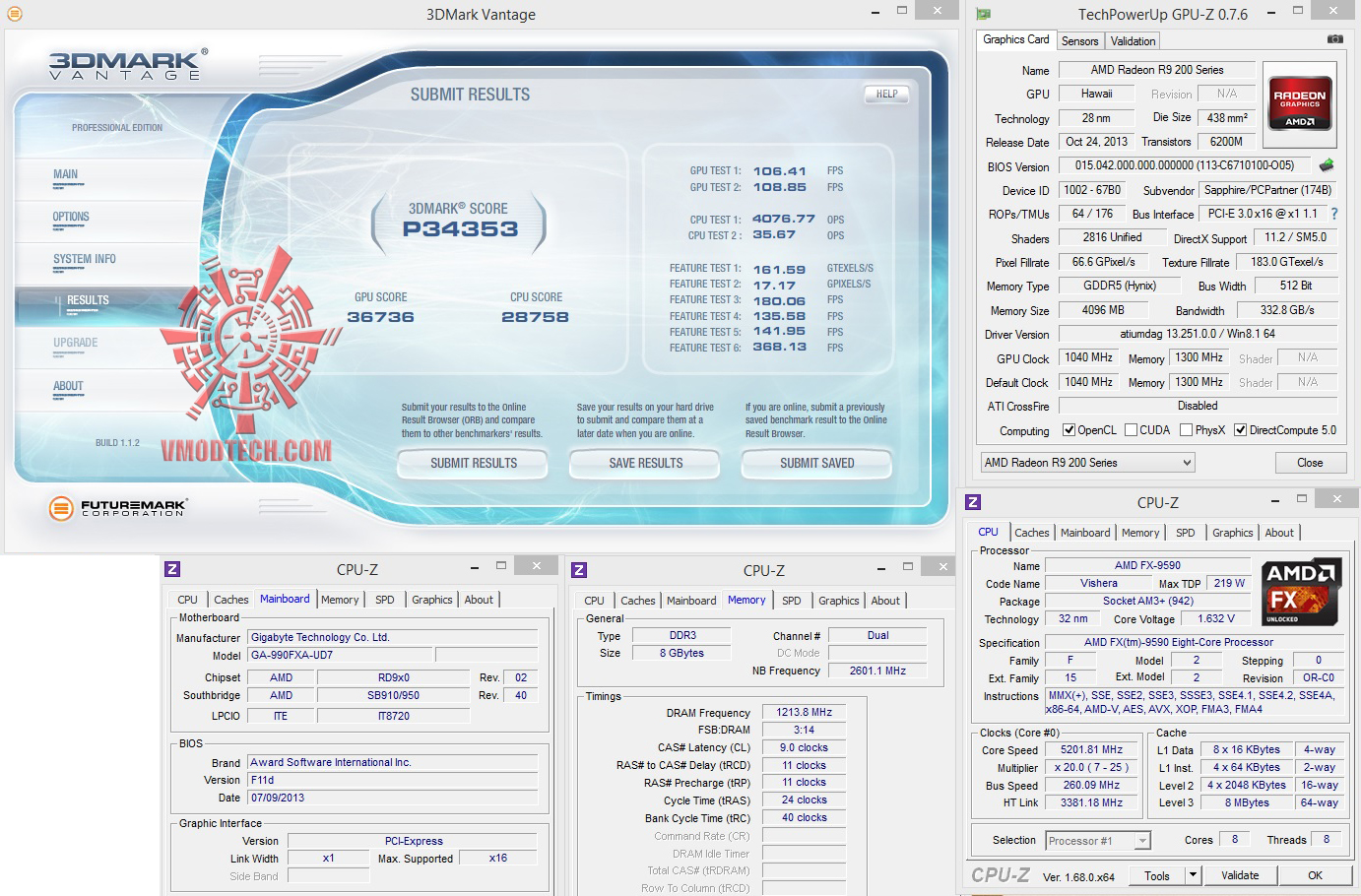The width and height of the screenshot is (1361, 896).
Task: Toggle the DirectCompute 5.0 checkbox
Action: [1240, 430]
